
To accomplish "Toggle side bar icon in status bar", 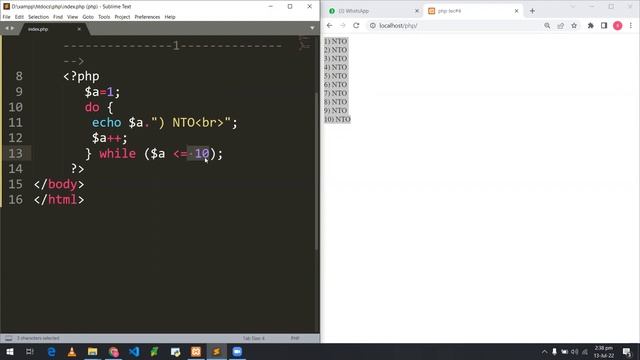I will pyautogui.click(x=8, y=338).
